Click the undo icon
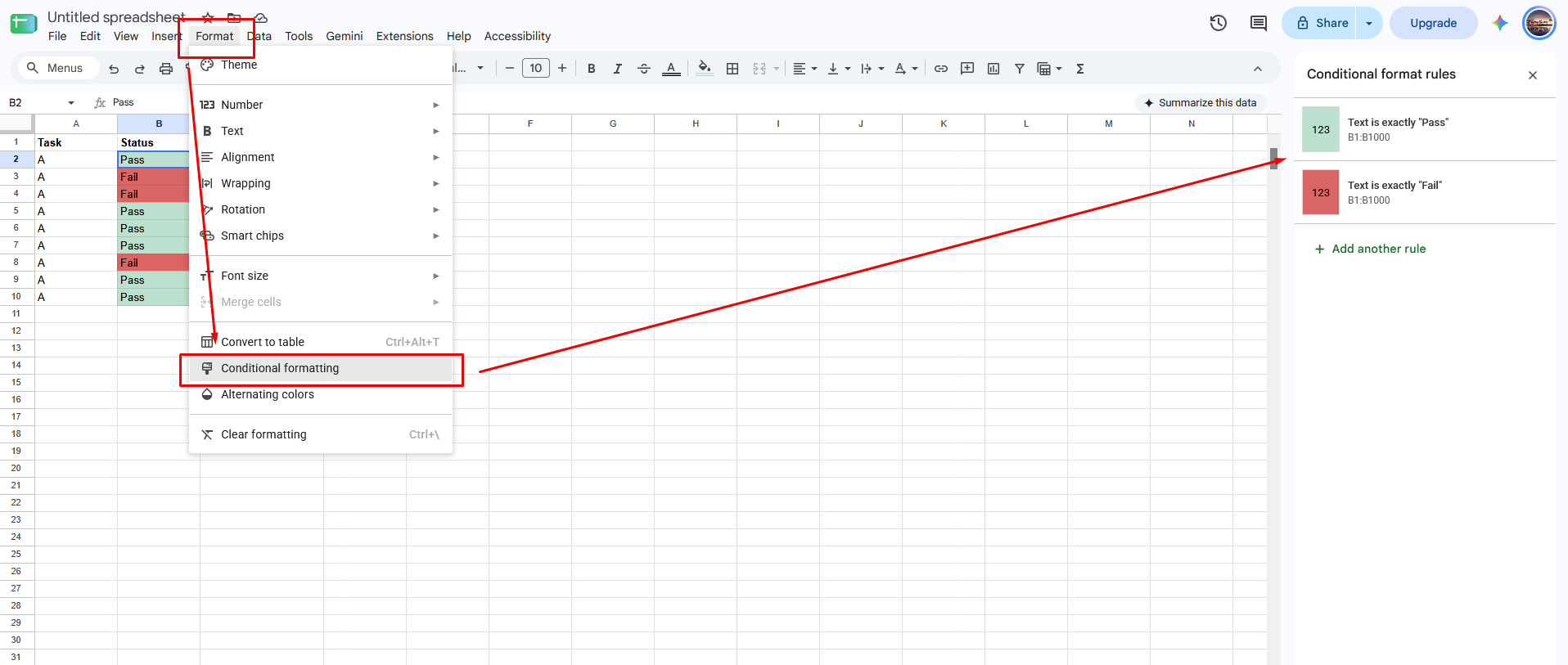This screenshot has width=1568, height=665. pos(114,69)
